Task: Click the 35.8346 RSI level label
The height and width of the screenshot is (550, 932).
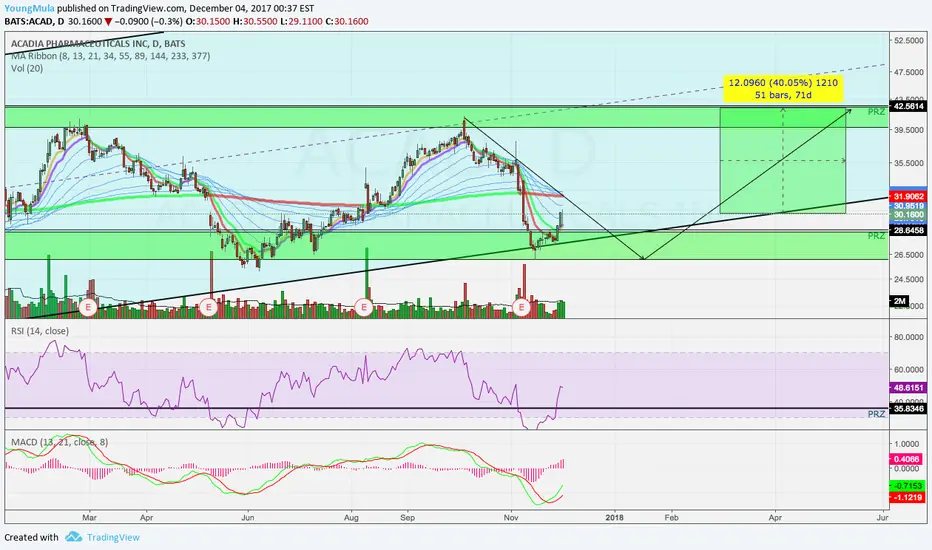Action: 908,408
